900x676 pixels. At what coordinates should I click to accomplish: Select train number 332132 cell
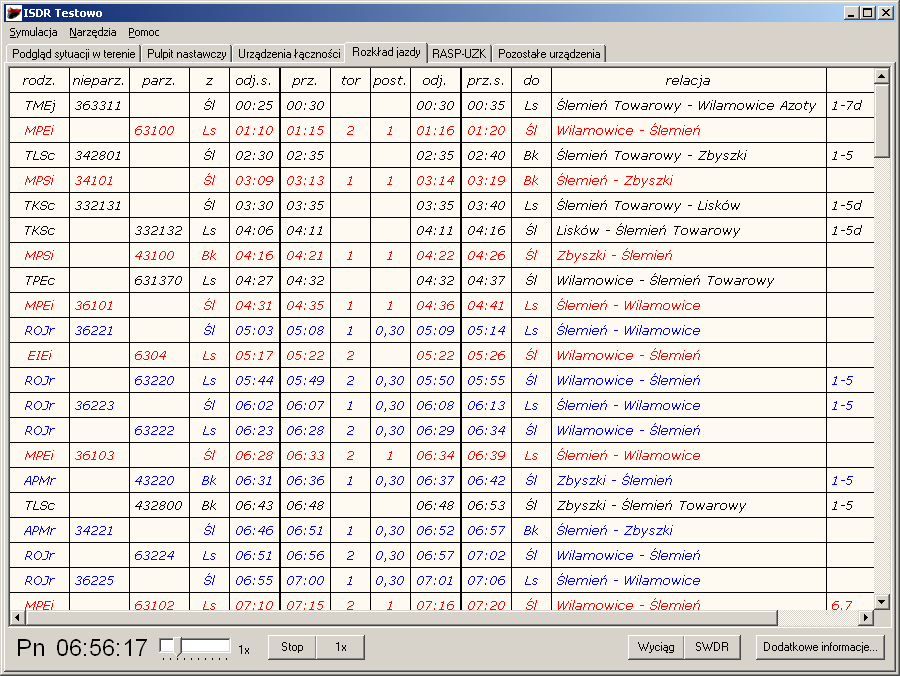159,230
